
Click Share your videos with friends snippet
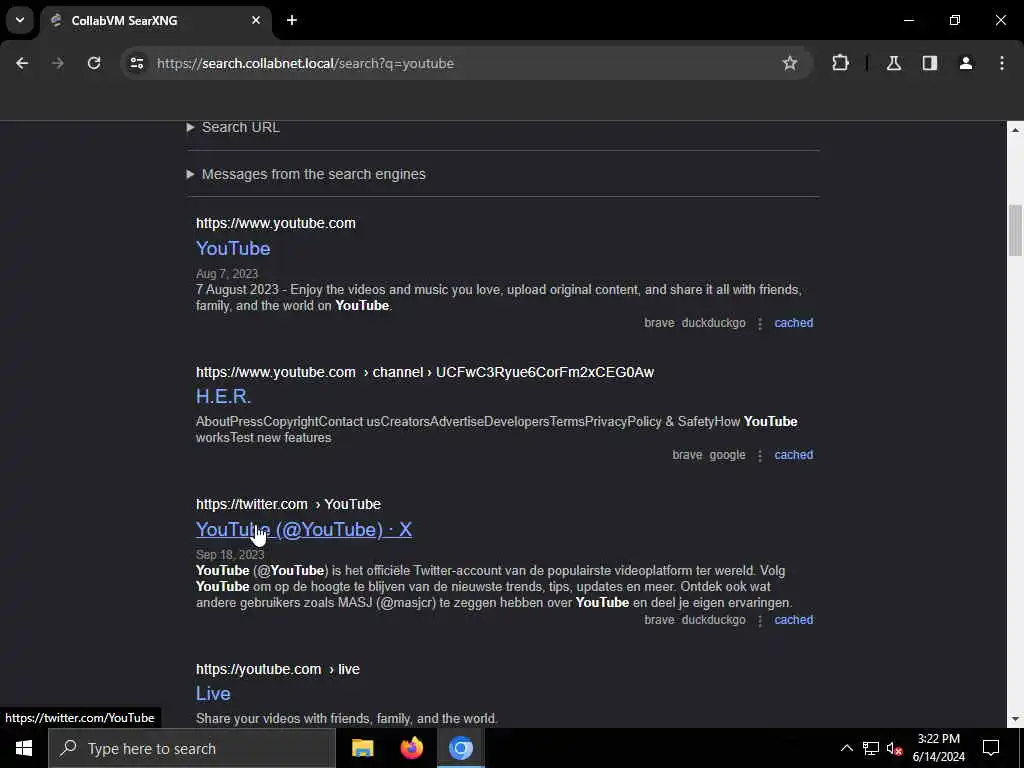tap(347, 718)
